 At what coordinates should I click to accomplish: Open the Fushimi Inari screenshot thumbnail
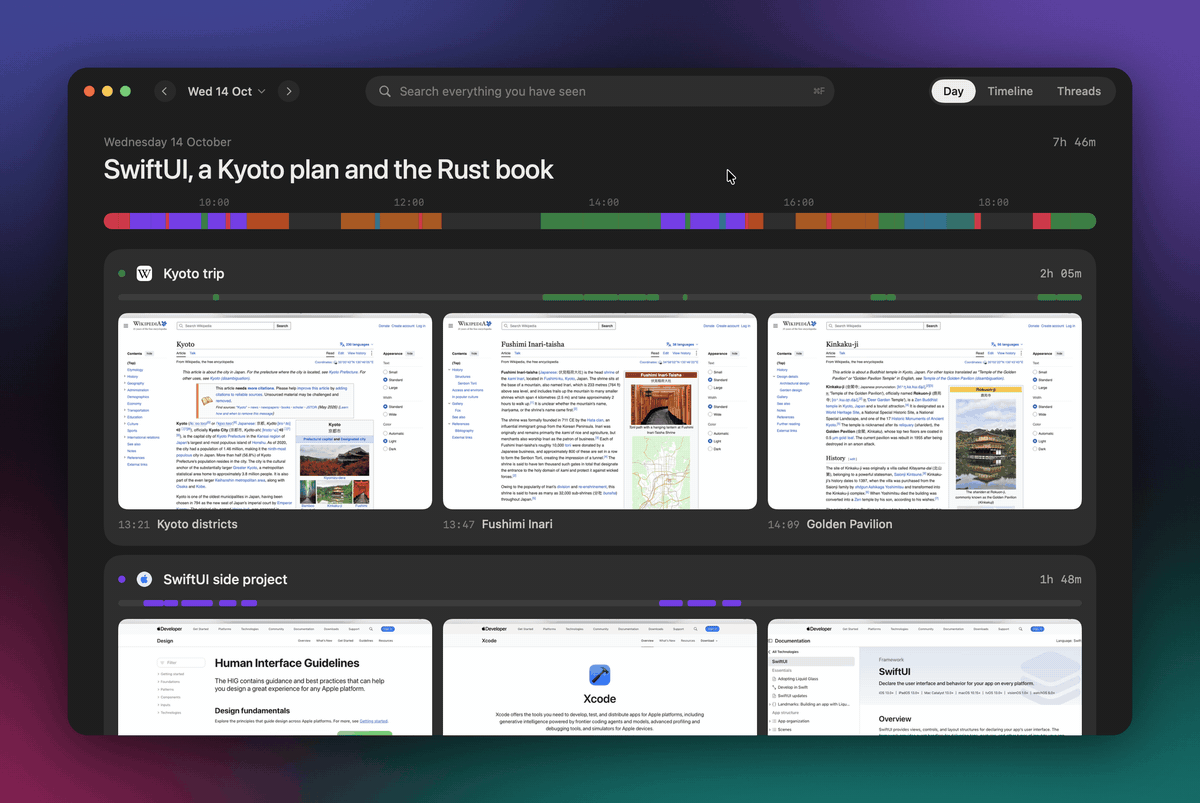tap(600, 411)
